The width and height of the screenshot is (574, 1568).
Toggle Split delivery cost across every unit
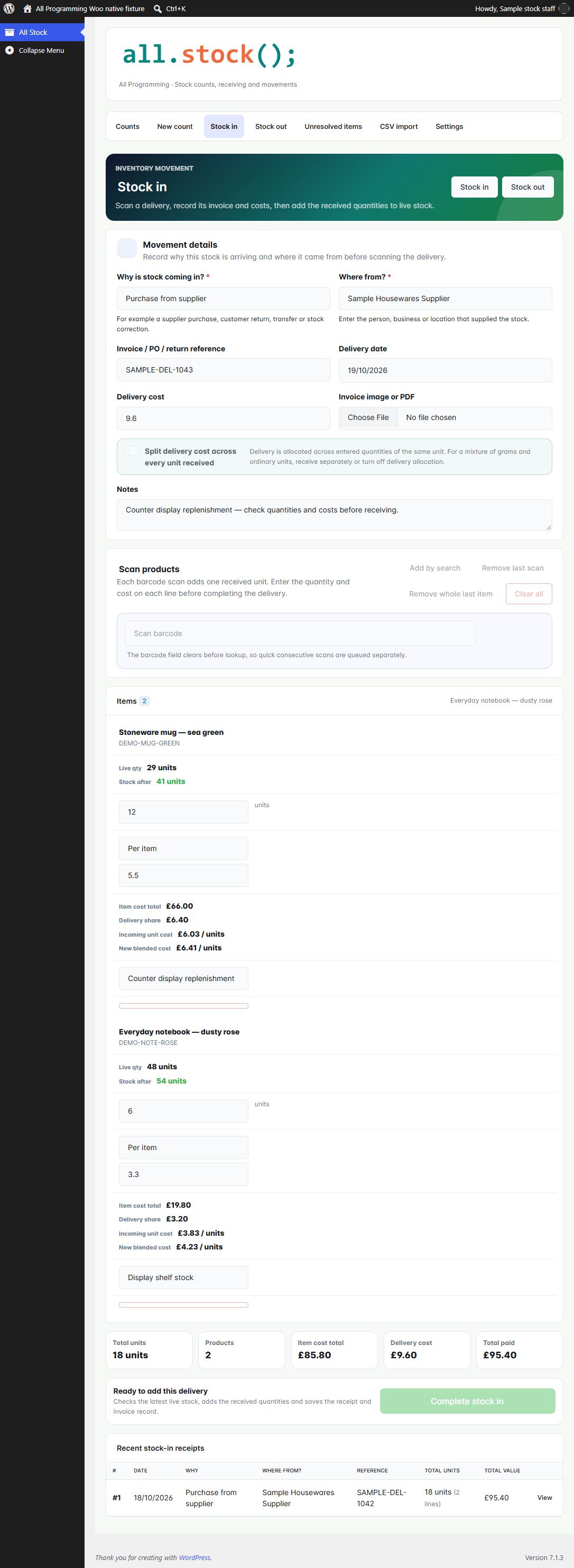click(132, 451)
